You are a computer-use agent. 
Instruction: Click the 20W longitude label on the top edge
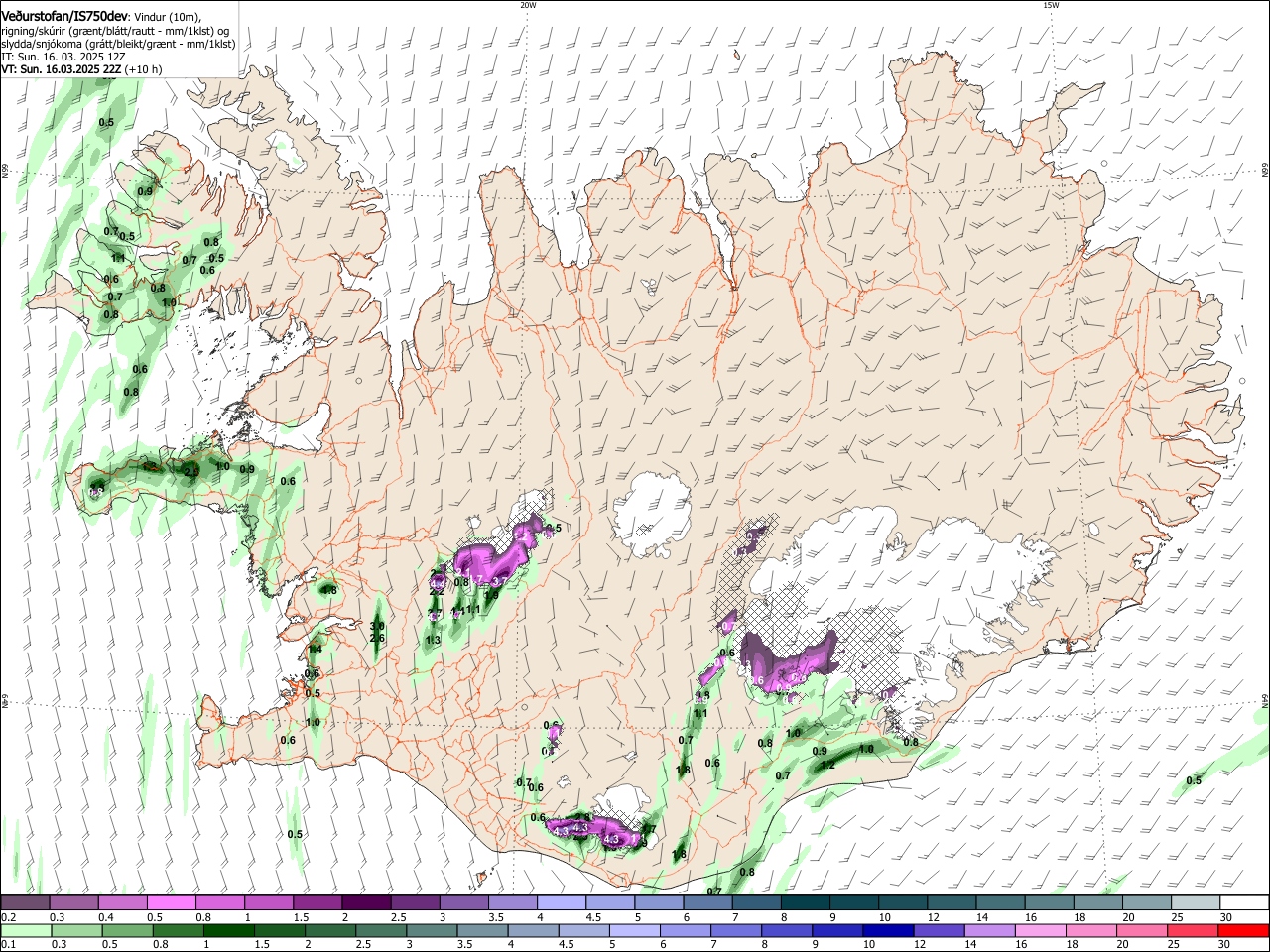[528, 5]
